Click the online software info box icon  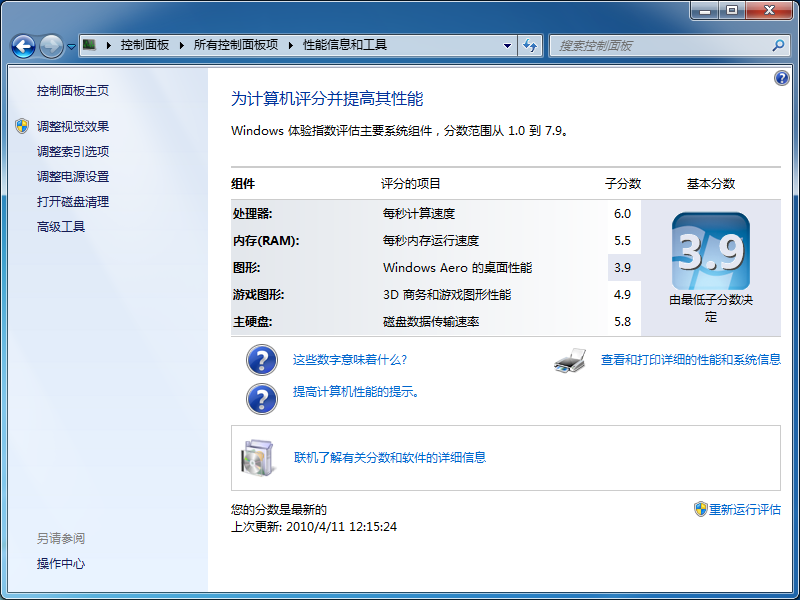coord(257,457)
